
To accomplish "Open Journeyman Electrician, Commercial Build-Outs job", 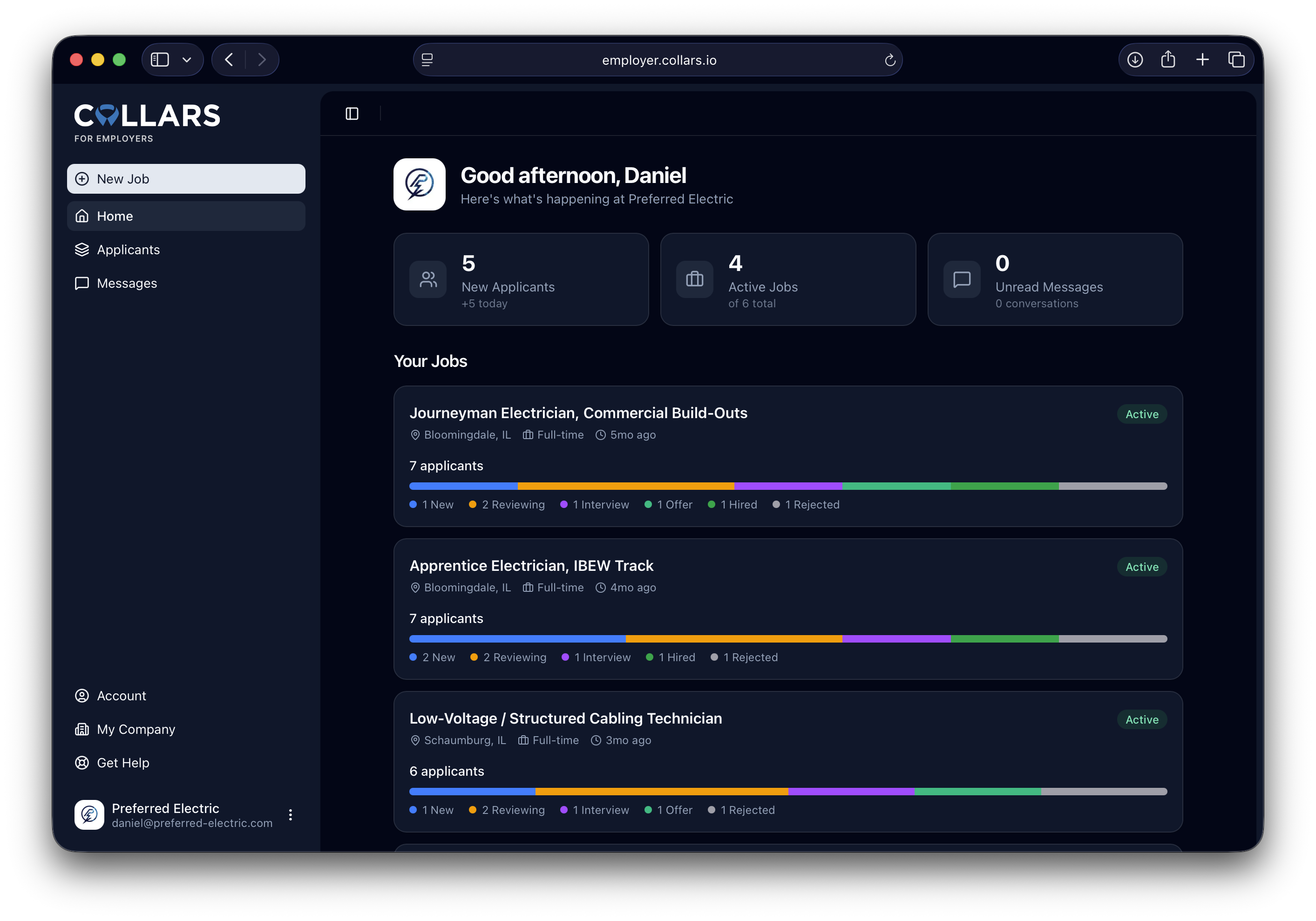I will coord(788,456).
